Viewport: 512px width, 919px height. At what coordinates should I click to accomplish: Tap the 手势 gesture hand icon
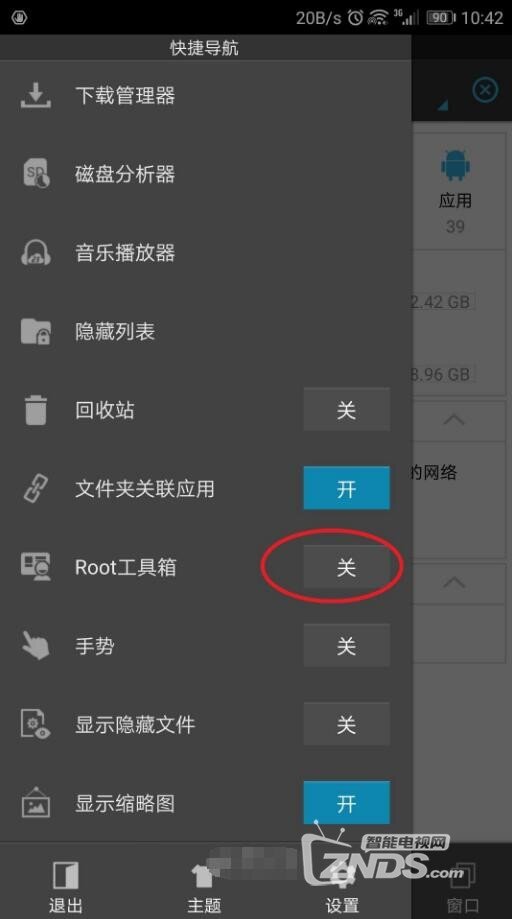point(35,646)
